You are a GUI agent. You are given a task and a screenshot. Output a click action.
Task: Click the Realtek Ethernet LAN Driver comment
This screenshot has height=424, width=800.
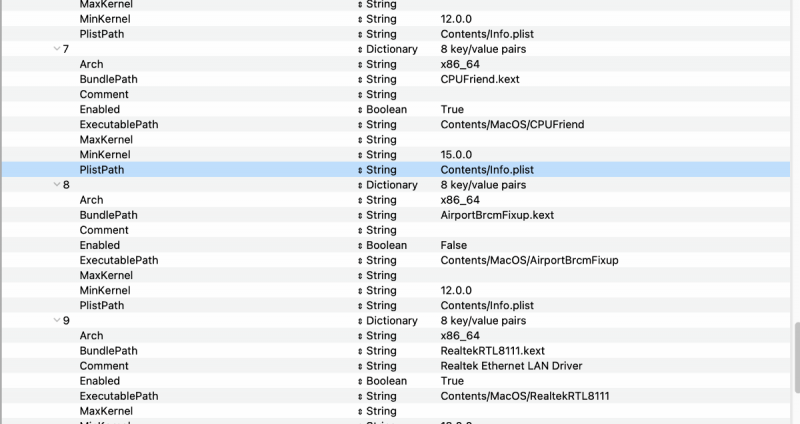[x=511, y=366]
